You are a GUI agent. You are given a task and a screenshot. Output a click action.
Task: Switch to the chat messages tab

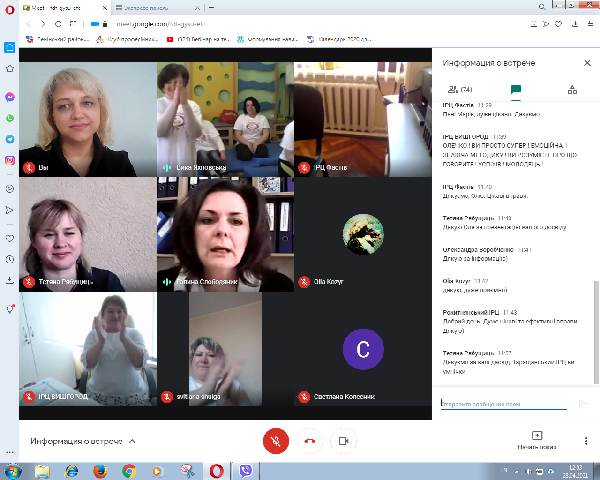pos(515,89)
